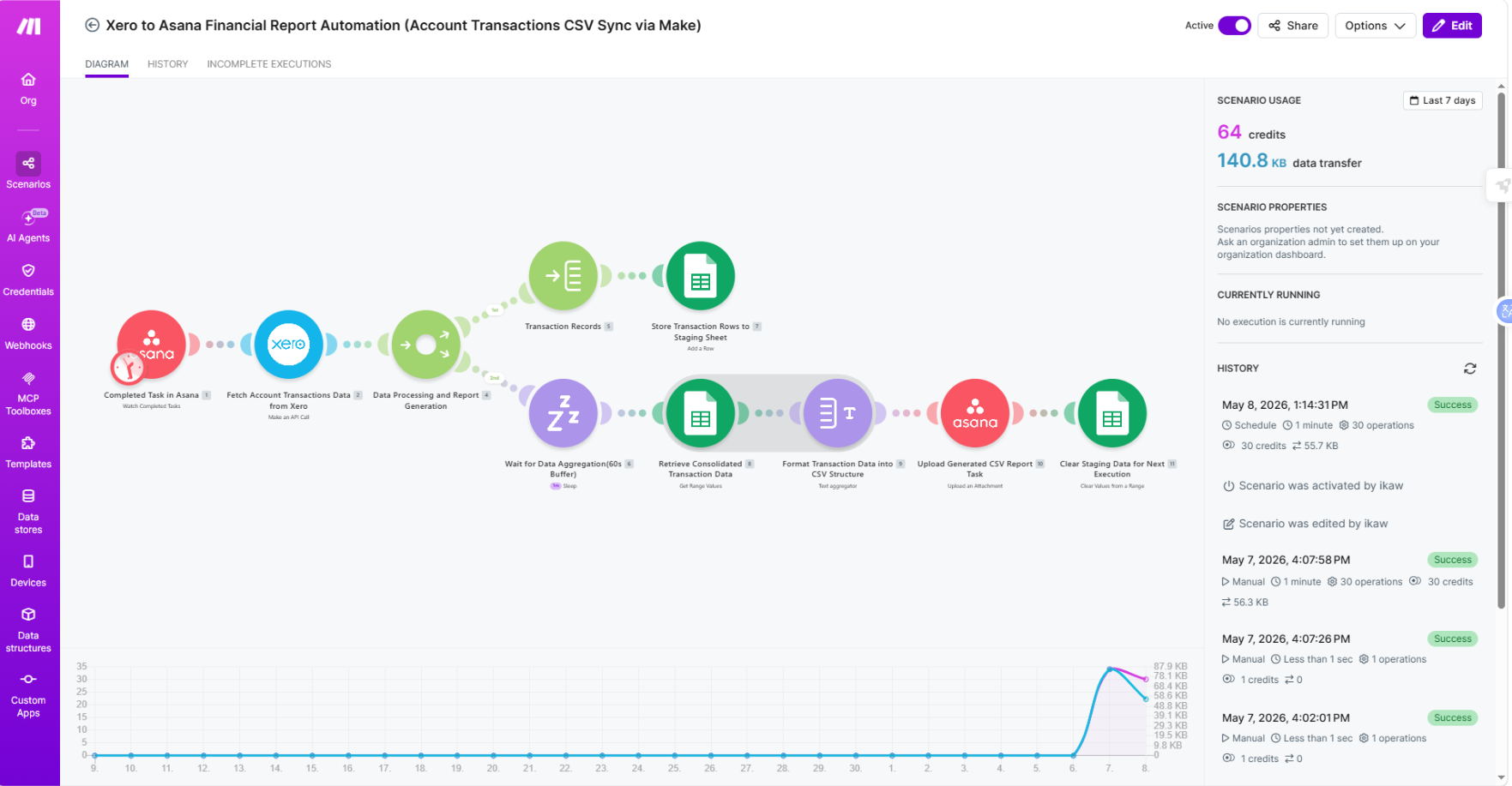This screenshot has height=786, width=1512.
Task: Select the Asana Completed Task trigger module
Action: (x=152, y=345)
